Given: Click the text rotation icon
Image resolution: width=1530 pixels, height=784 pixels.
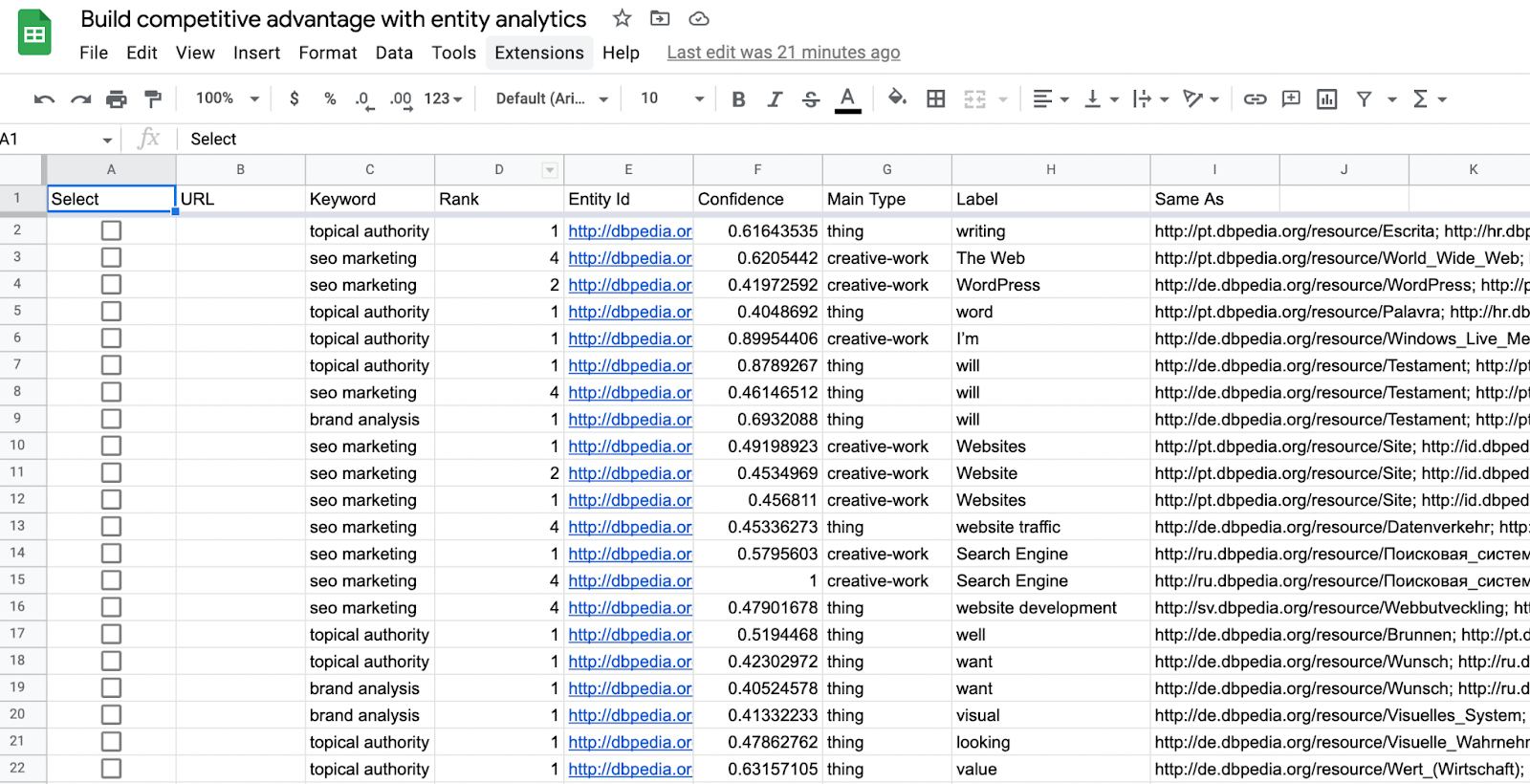Looking at the screenshot, I should 1192,98.
